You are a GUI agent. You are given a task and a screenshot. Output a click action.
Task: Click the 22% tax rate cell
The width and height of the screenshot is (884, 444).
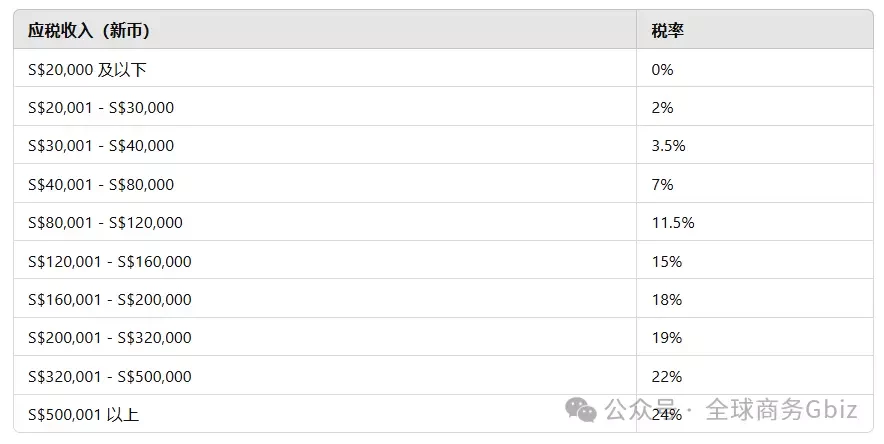pyautogui.click(x=755, y=376)
